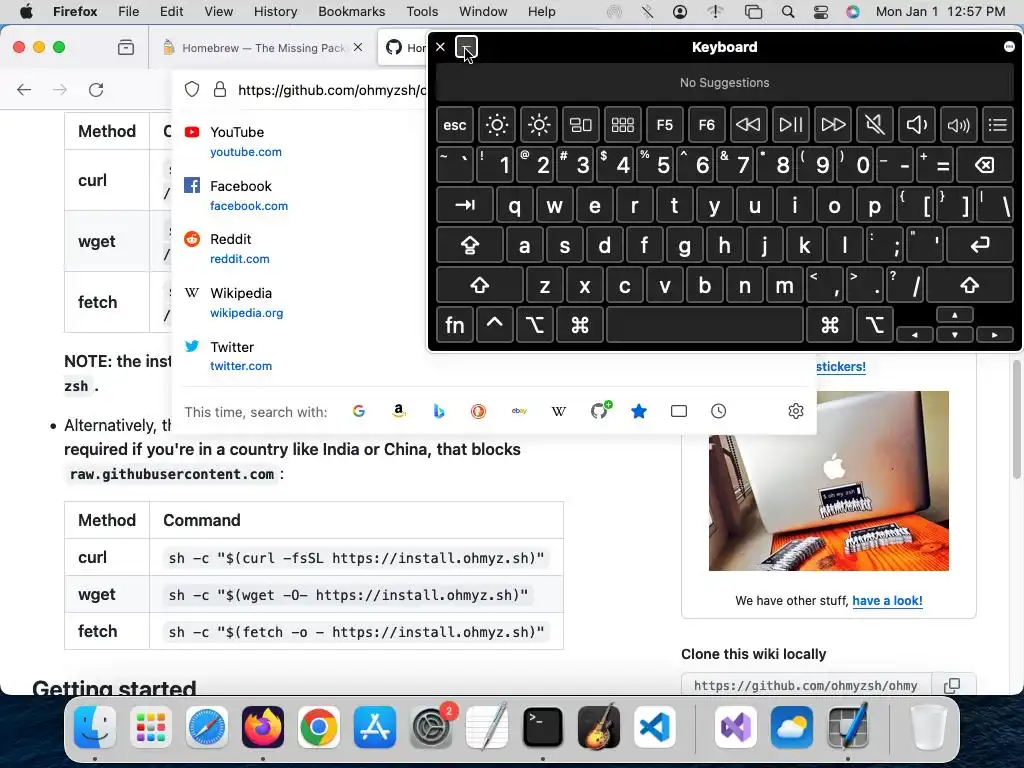Click the keyboard brightness up key
The width and height of the screenshot is (1024, 768).
(x=539, y=125)
